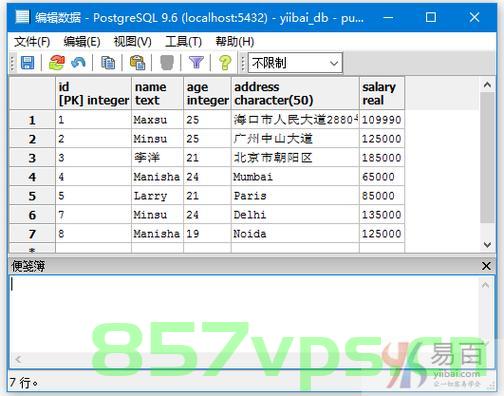This screenshot has height=396, width=504.
Task: Click the id cell 7
Action: coord(93,215)
